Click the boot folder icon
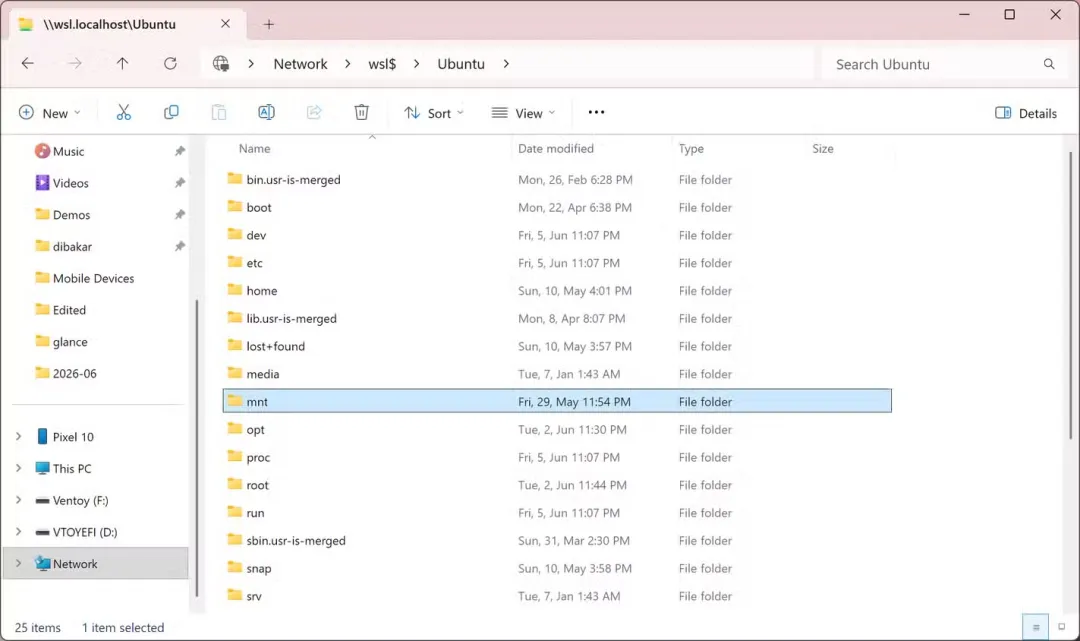Screen dimensions: 1080x641 pyautogui.click(x=235, y=207)
